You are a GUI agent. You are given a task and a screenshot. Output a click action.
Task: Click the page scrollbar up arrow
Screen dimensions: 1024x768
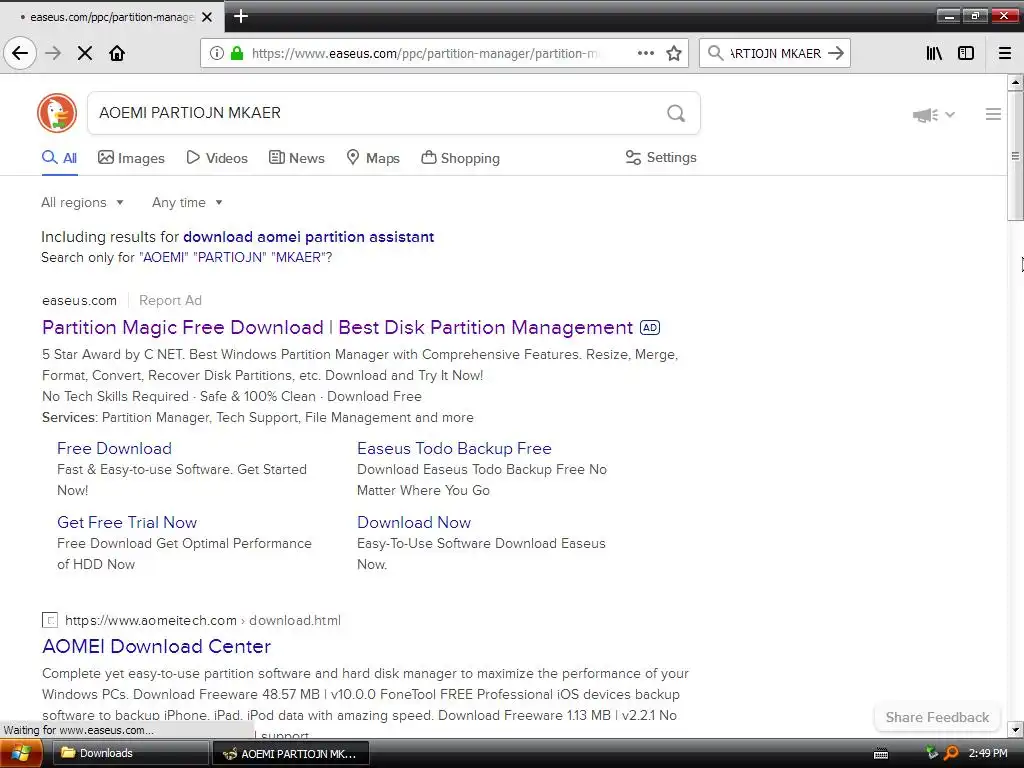(1015, 82)
